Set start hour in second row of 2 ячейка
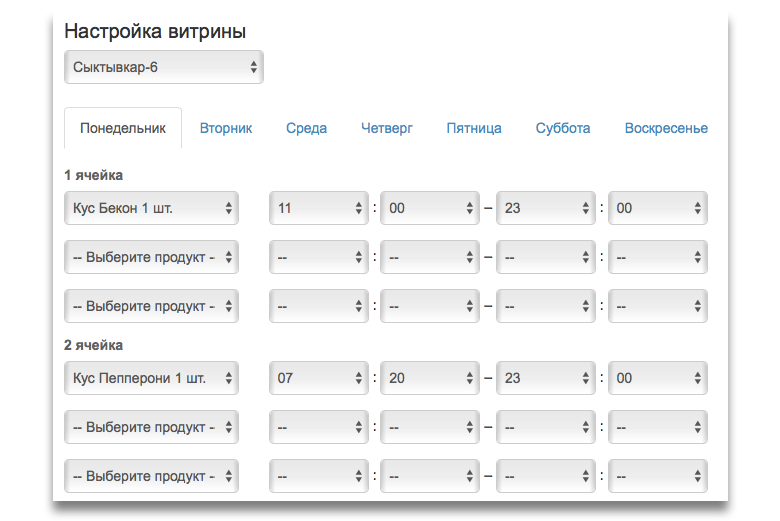 point(319,427)
